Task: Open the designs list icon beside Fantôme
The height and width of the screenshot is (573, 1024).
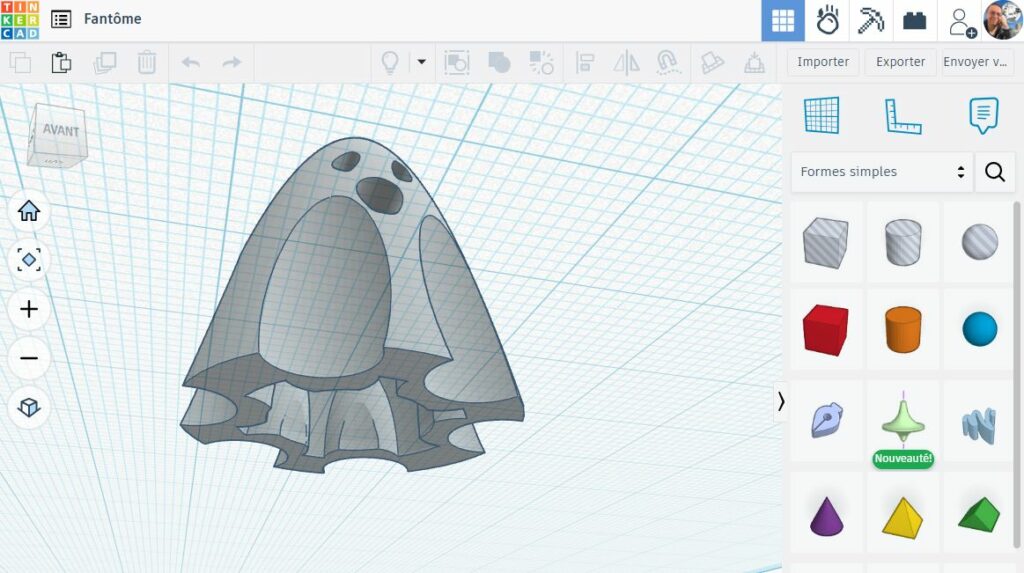Action: click(61, 19)
